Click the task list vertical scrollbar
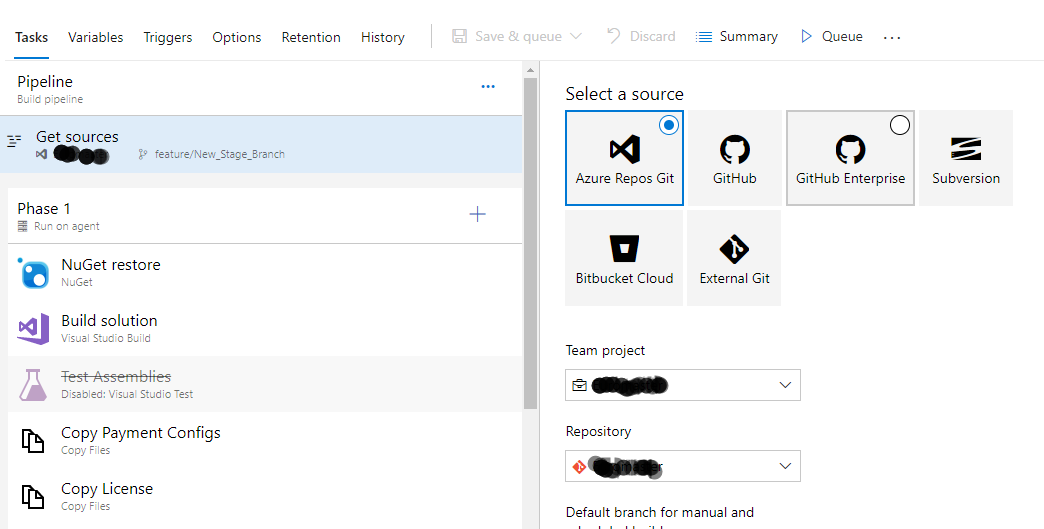 (530, 243)
